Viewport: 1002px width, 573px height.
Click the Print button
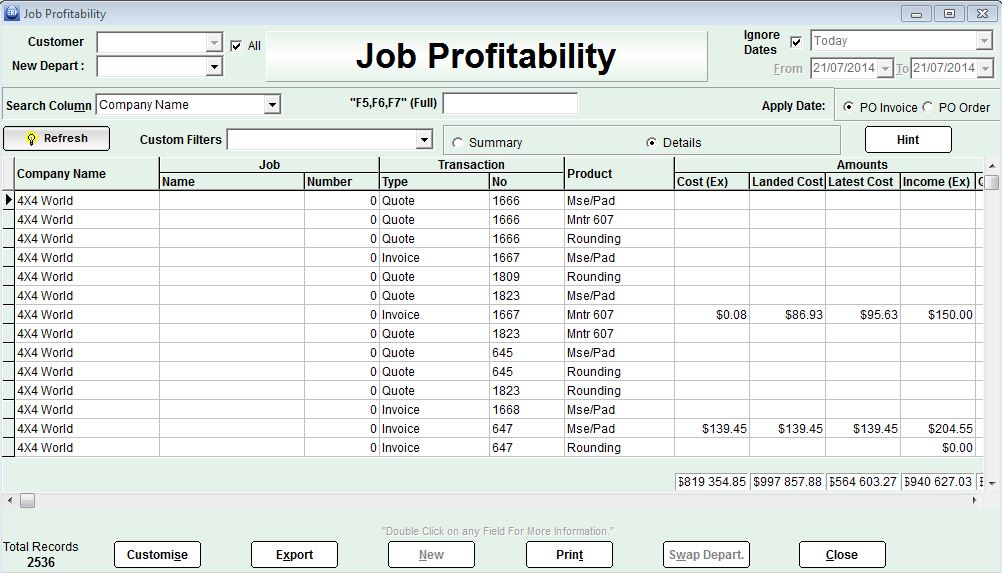tap(569, 555)
